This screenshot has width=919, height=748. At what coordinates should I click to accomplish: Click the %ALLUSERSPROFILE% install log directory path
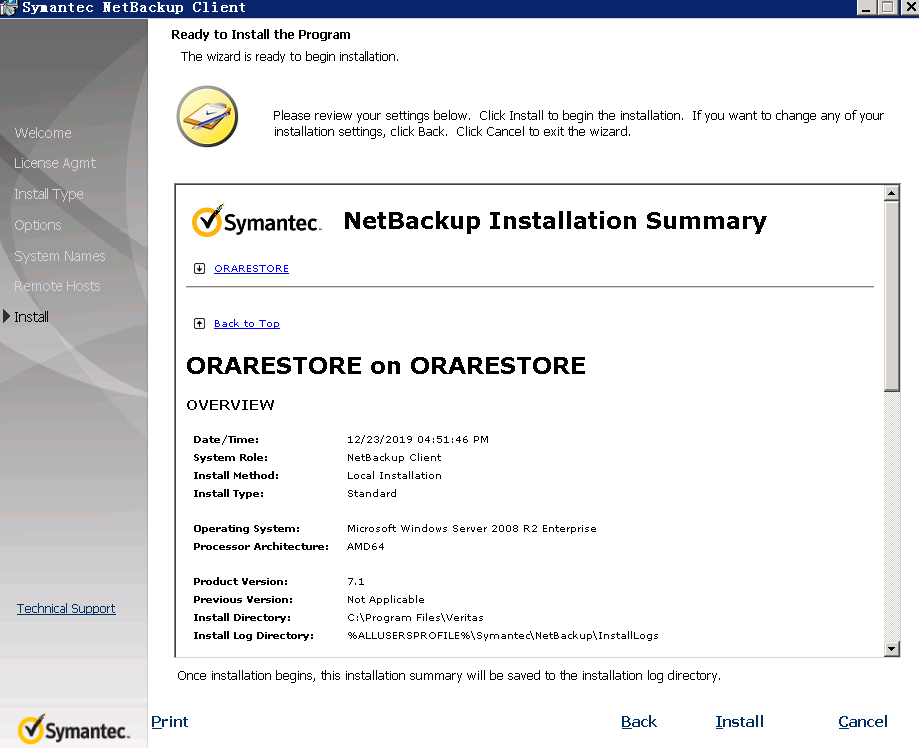click(503, 636)
